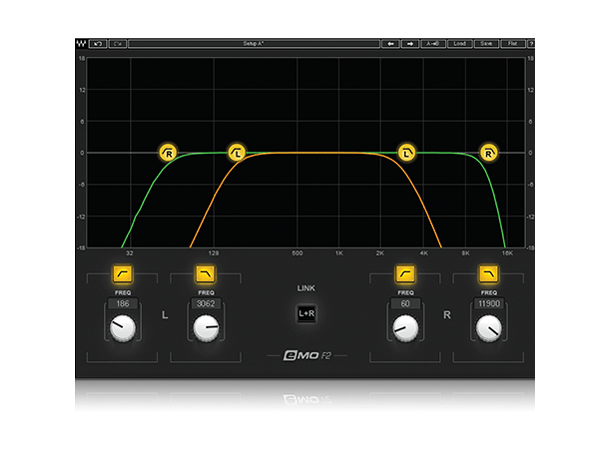Screen dimensions: 610x450
Task: Select the L low-pass graph marker
Action: [x=407, y=153]
